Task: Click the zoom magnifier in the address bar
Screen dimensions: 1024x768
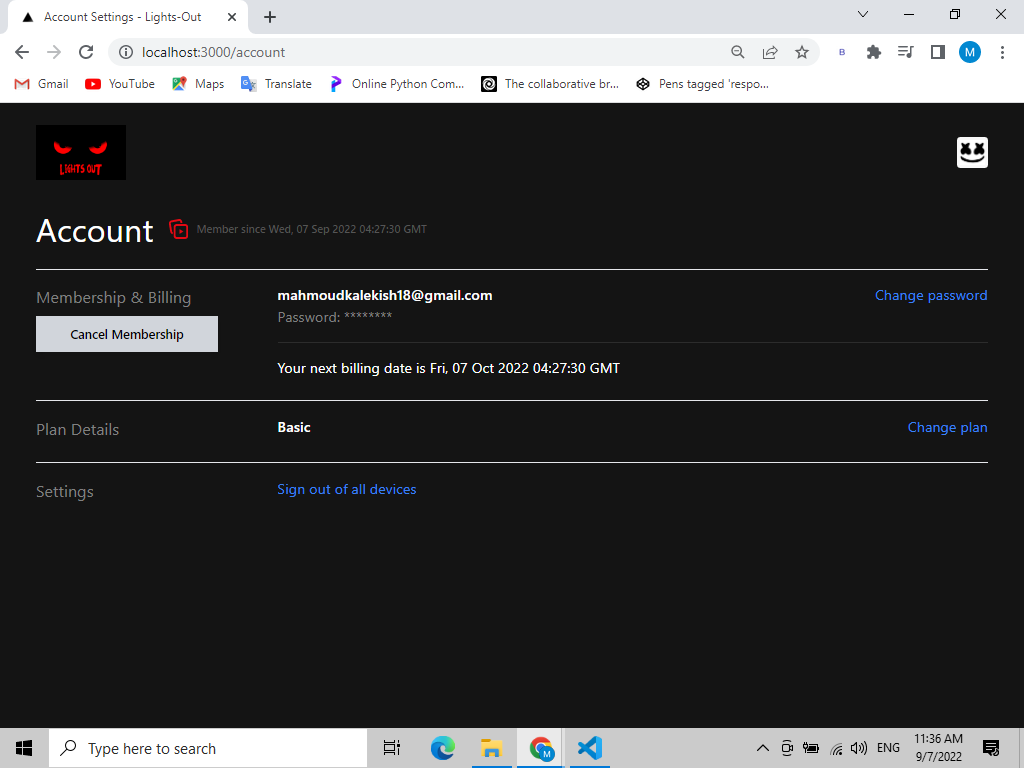Action: click(738, 51)
